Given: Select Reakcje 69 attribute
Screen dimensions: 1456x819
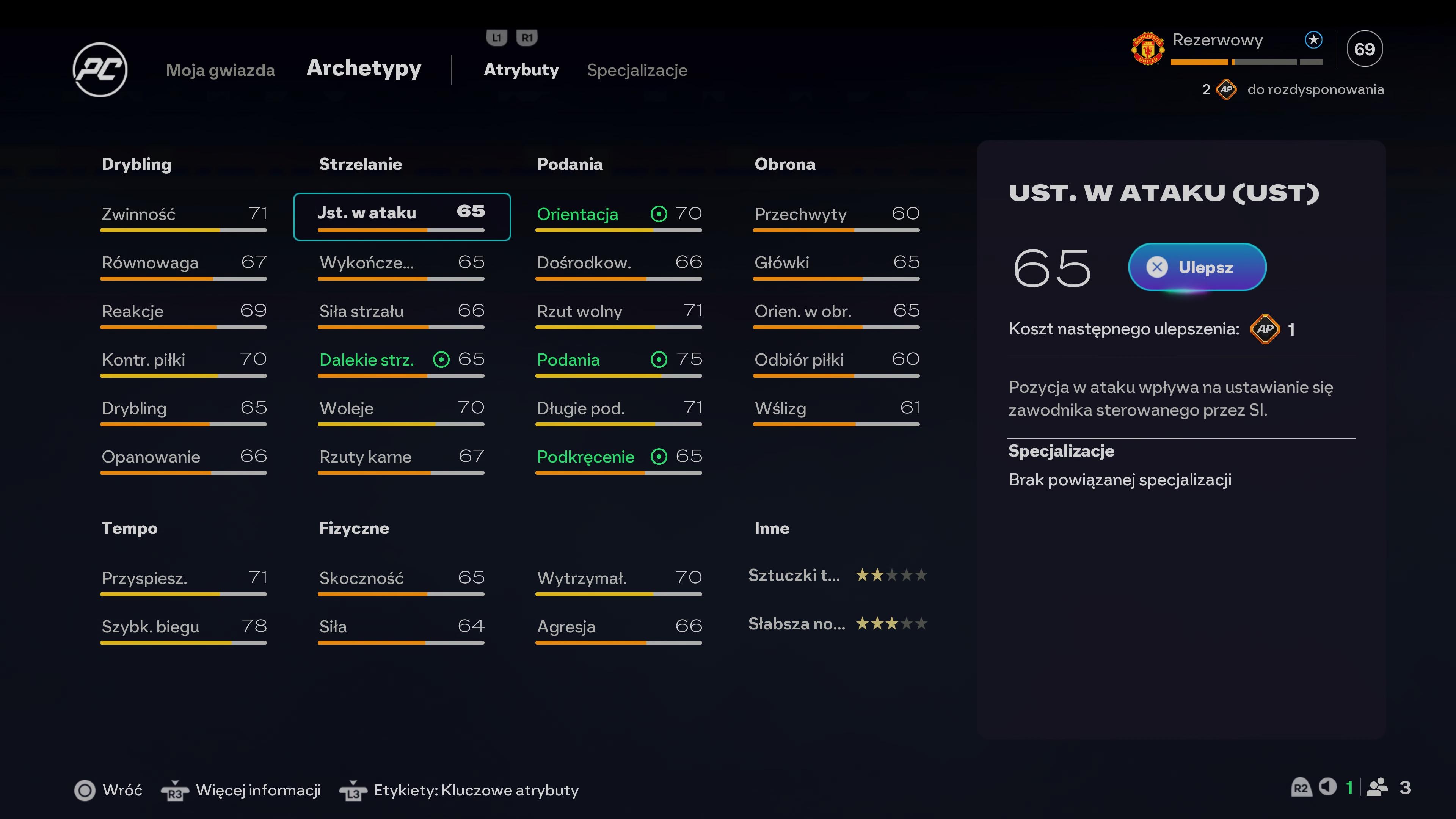Looking at the screenshot, I should coord(184,315).
